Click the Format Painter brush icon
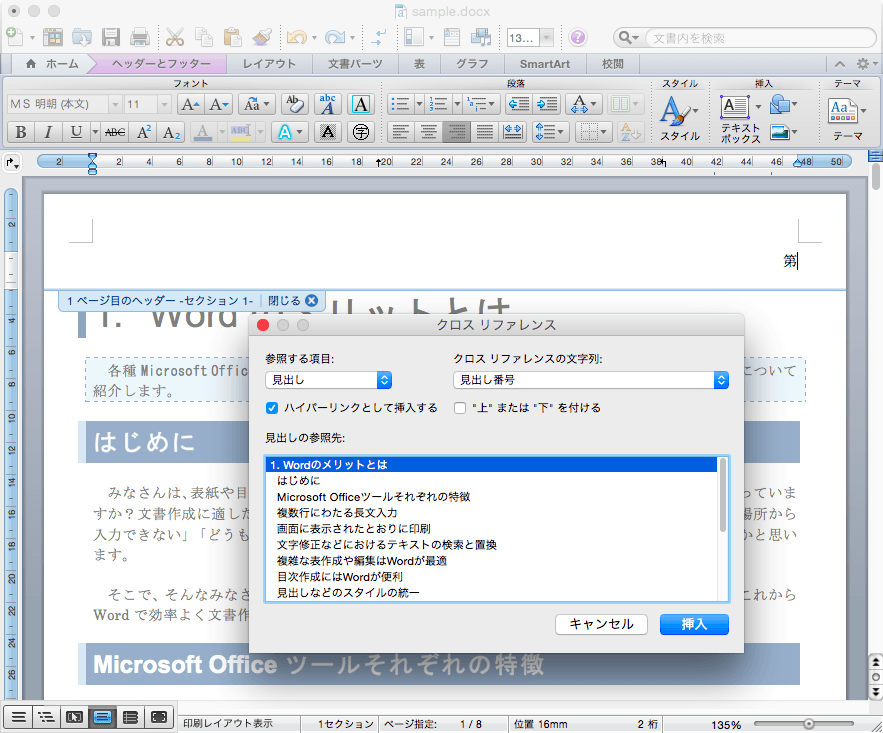Viewport: 883px width, 733px height. (x=262, y=38)
